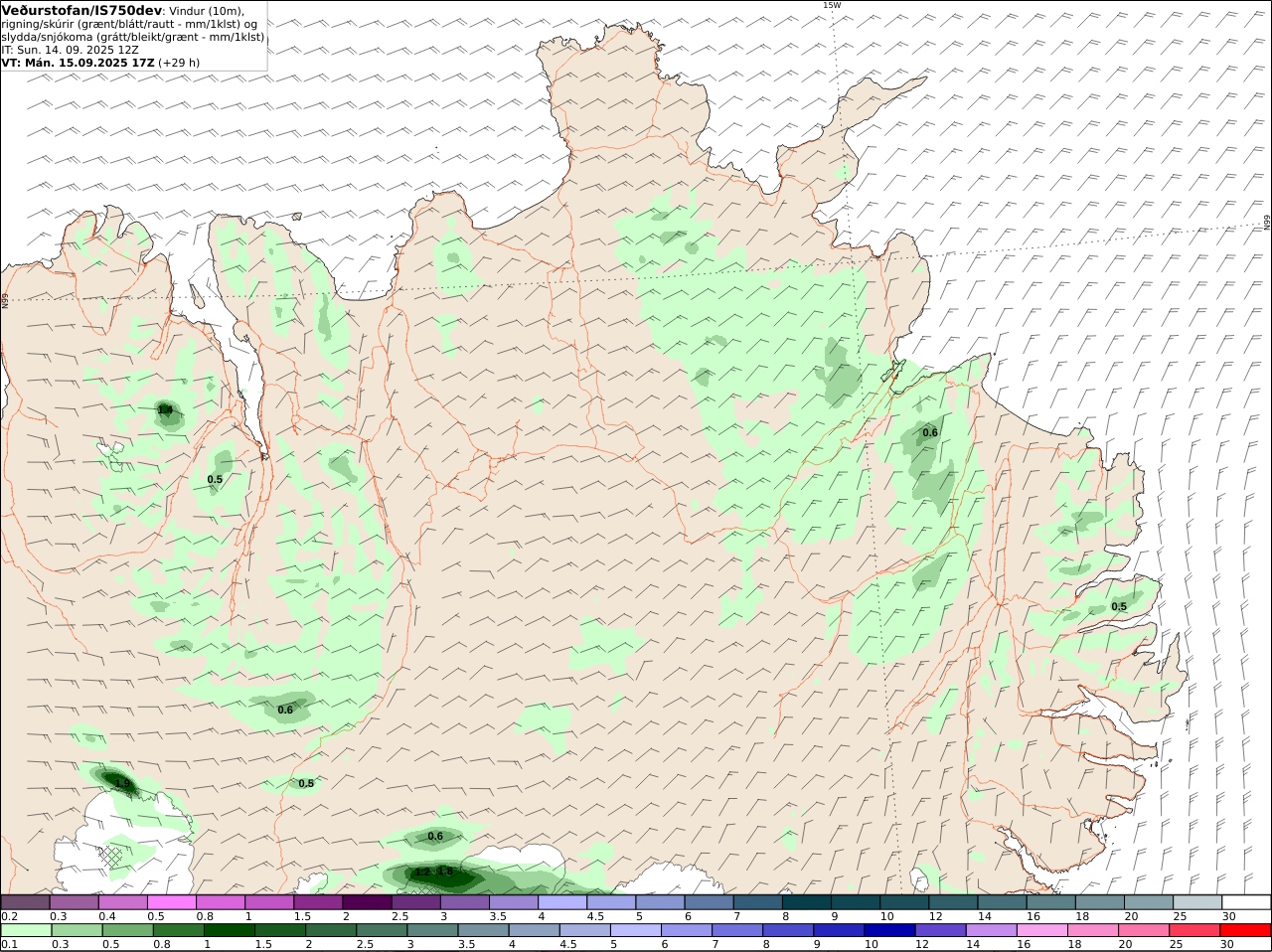Pick the light green 0.3–0.5 swatch in the lower scale
The width and height of the screenshot is (1272, 952).
[75, 930]
